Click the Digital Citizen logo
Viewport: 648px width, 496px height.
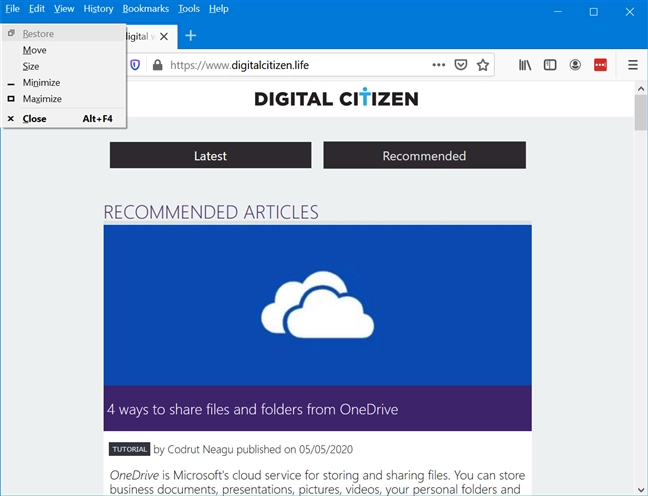[336, 98]
